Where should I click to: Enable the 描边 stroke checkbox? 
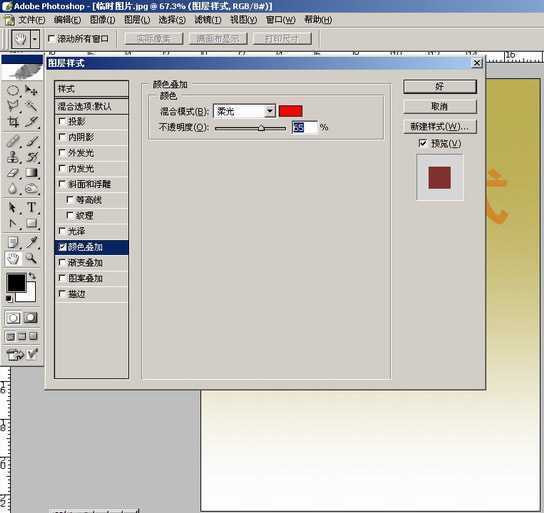[x=62, y=294]
